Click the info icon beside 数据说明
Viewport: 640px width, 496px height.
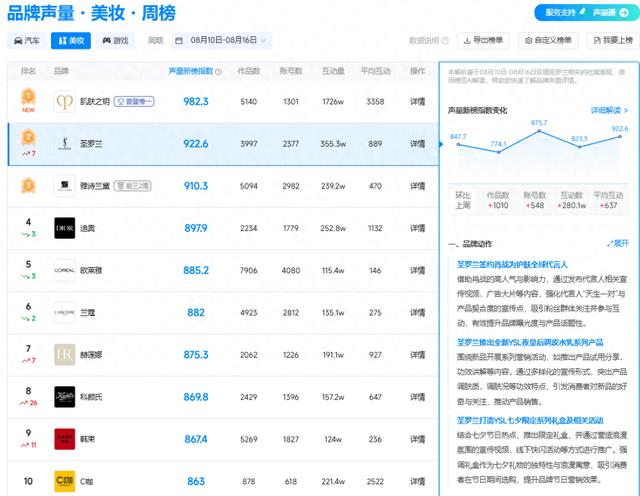446,41
